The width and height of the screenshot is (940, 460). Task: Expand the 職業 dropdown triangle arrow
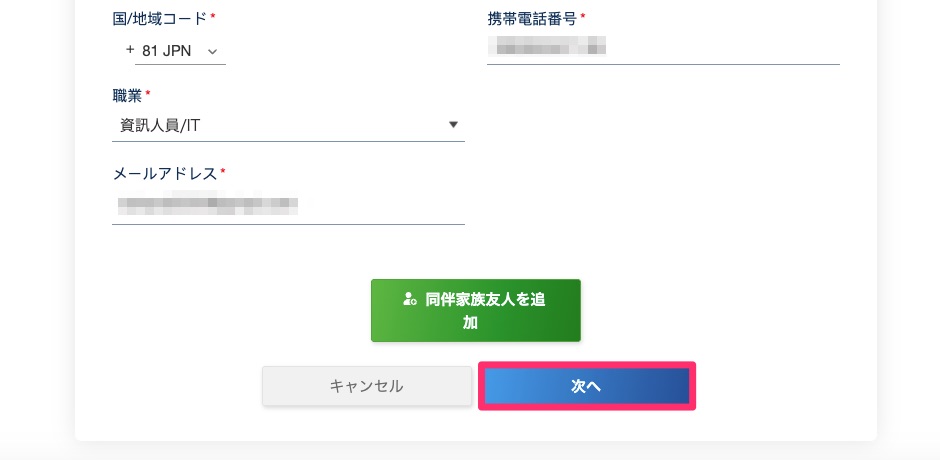[453, 125]
